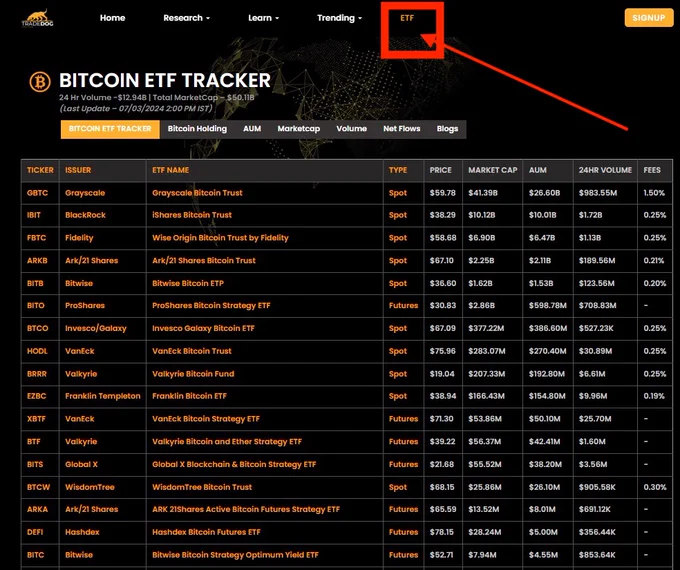Image resolution: width=680 pixels, height=570 pixels.
Task: Click the Hashdex issuer cell
Action: click(82, 532)
